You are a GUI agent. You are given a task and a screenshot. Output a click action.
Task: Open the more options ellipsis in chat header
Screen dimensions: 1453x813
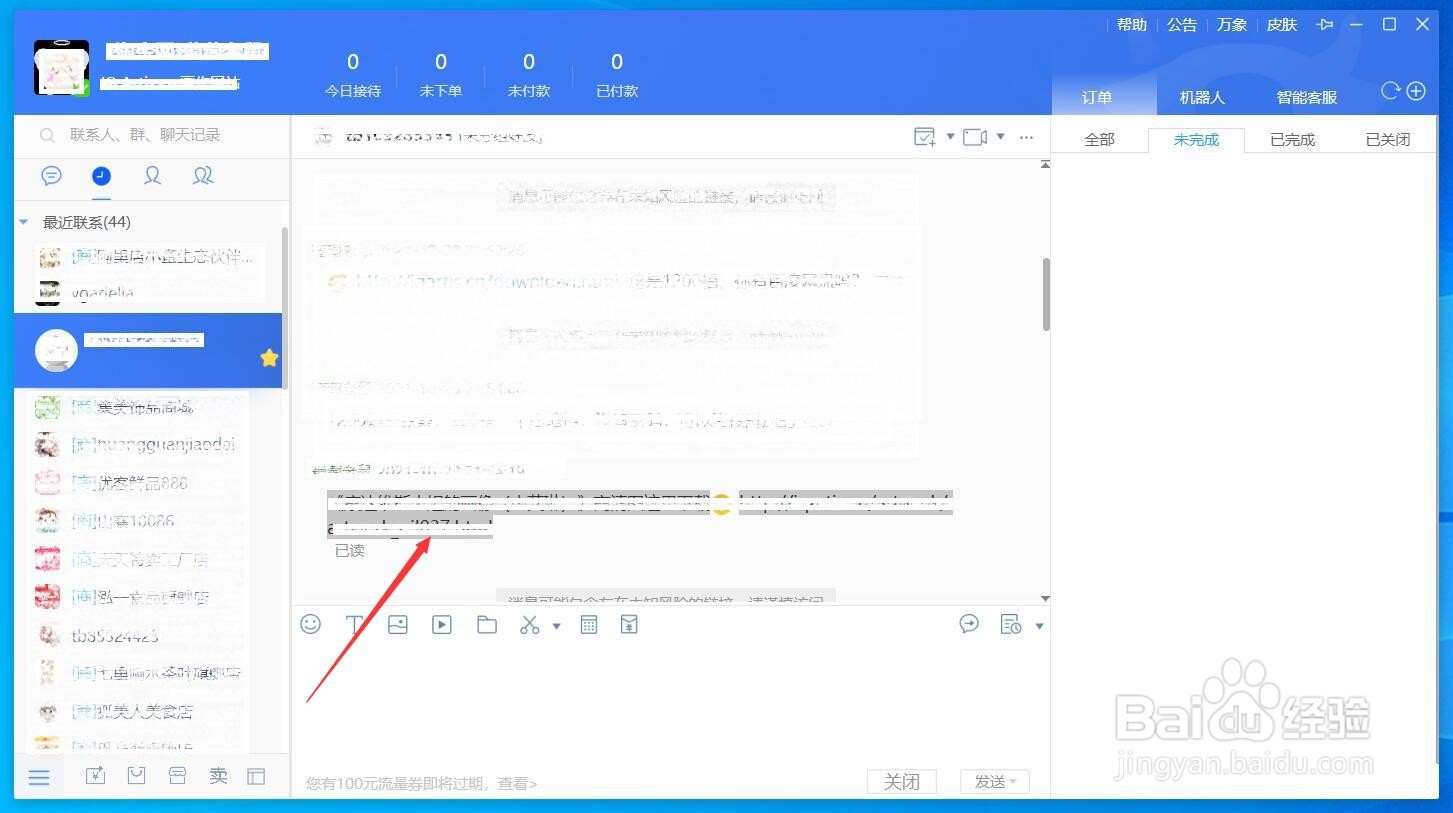pos(1026,137)
